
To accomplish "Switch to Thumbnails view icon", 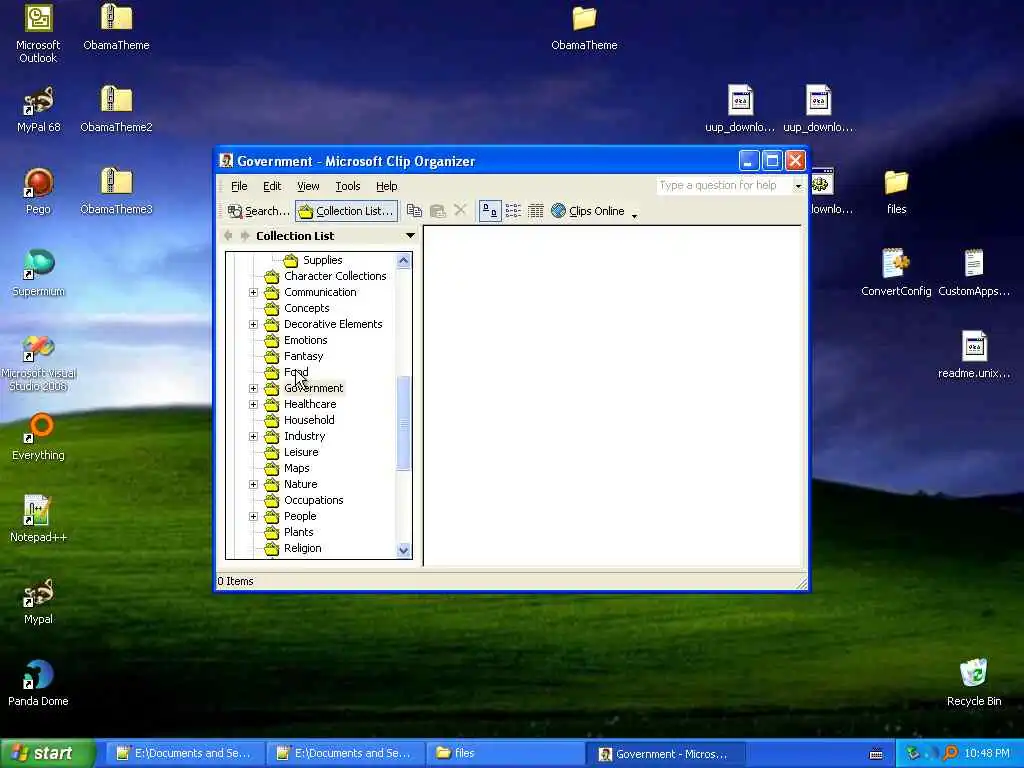I will pos(490,211).
